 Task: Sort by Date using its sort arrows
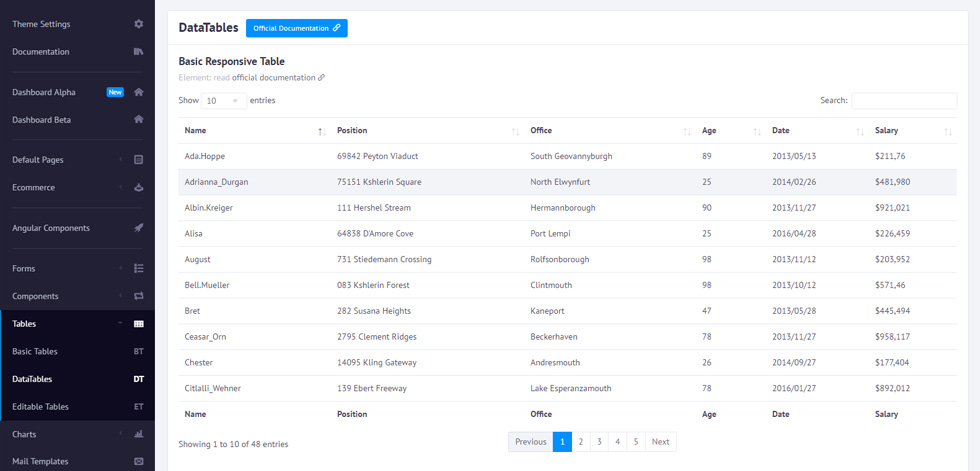click(x=860, y=131)
